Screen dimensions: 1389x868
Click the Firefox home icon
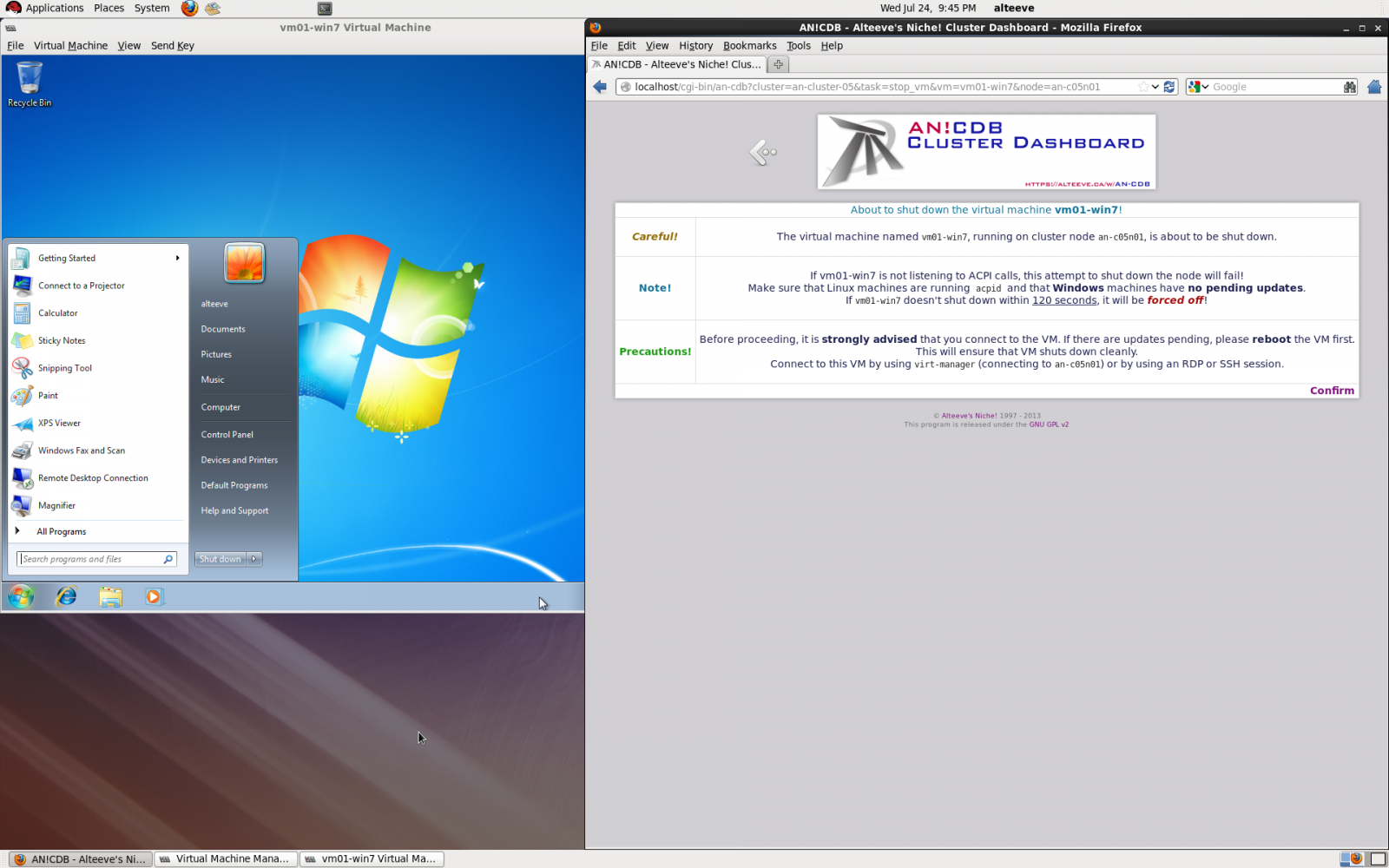[x=1373, y=87]
